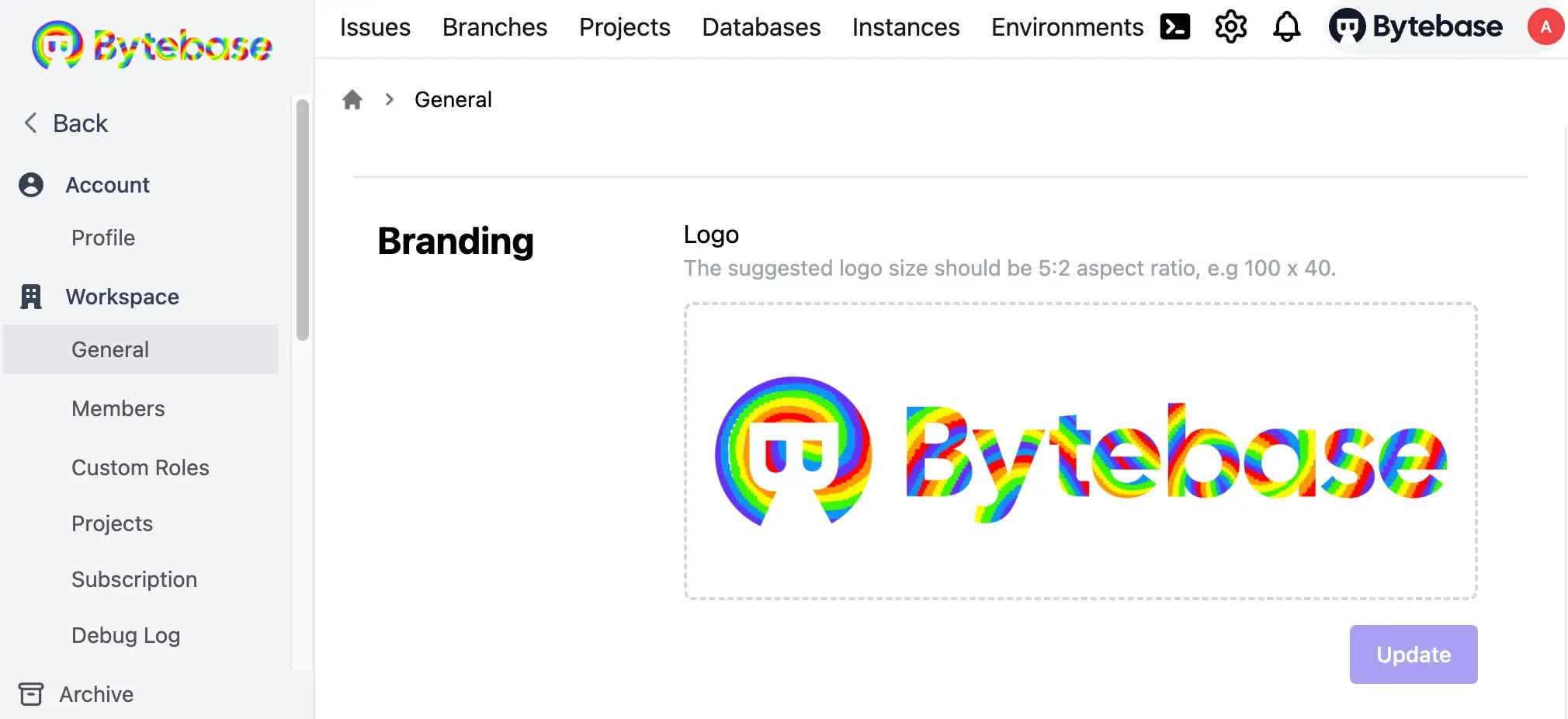Navigate to Environments
Viewport: 1568px width, 719px height.
pos(1067,26)
